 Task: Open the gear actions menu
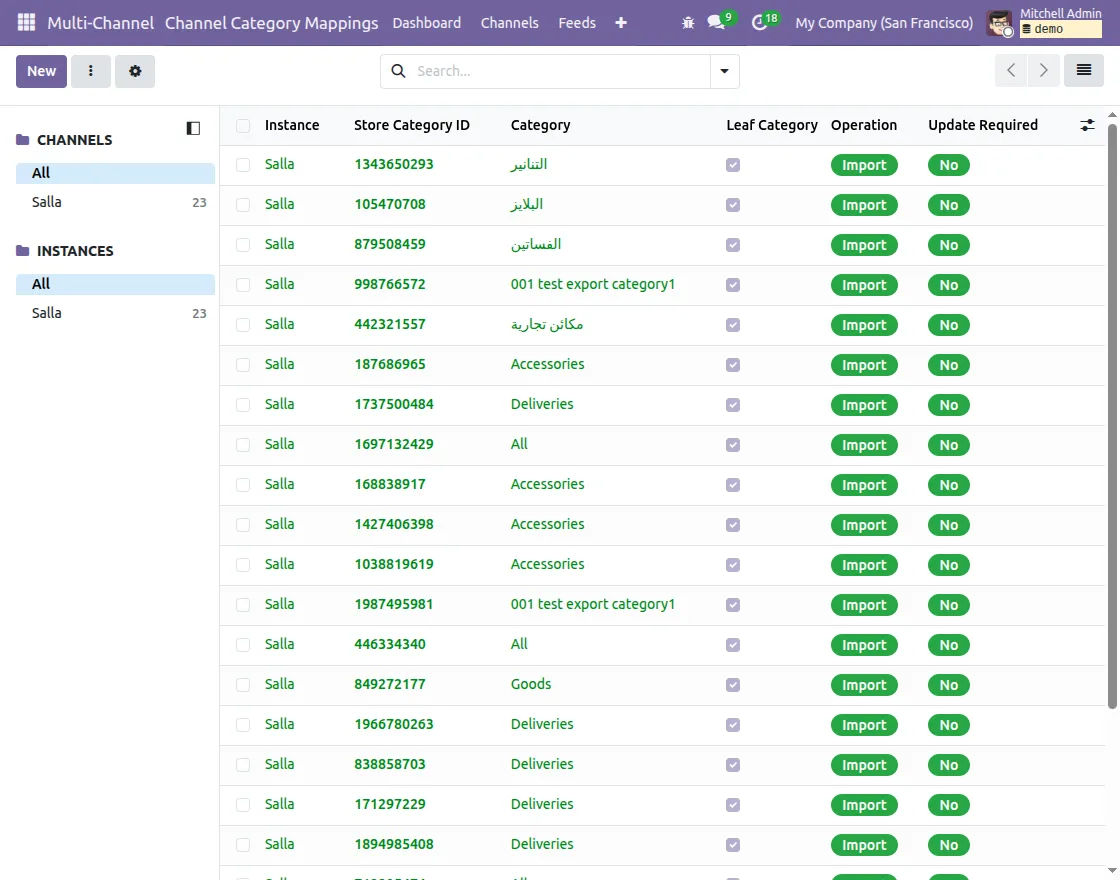[135, 71]
